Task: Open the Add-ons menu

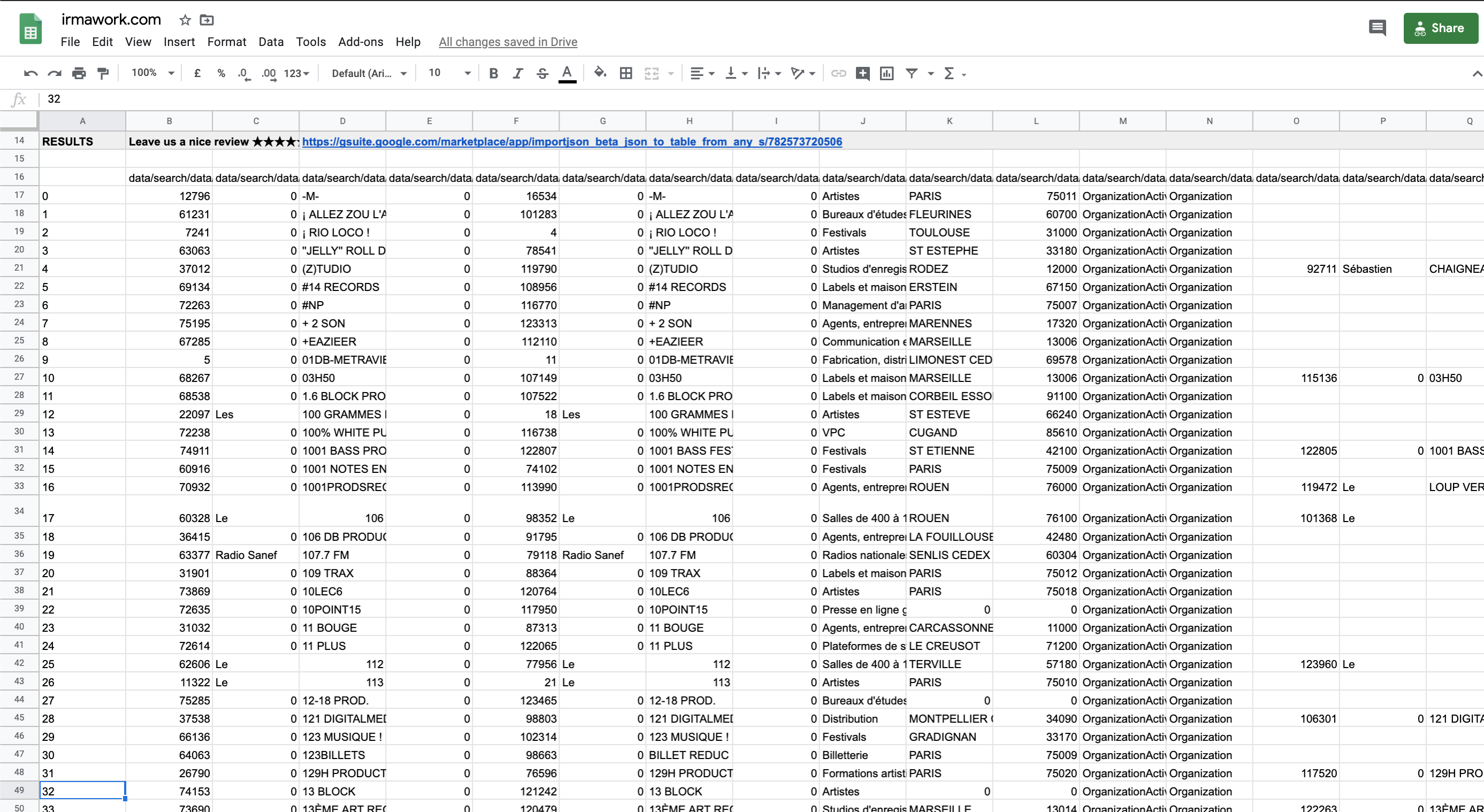Action: pos(360,42)
